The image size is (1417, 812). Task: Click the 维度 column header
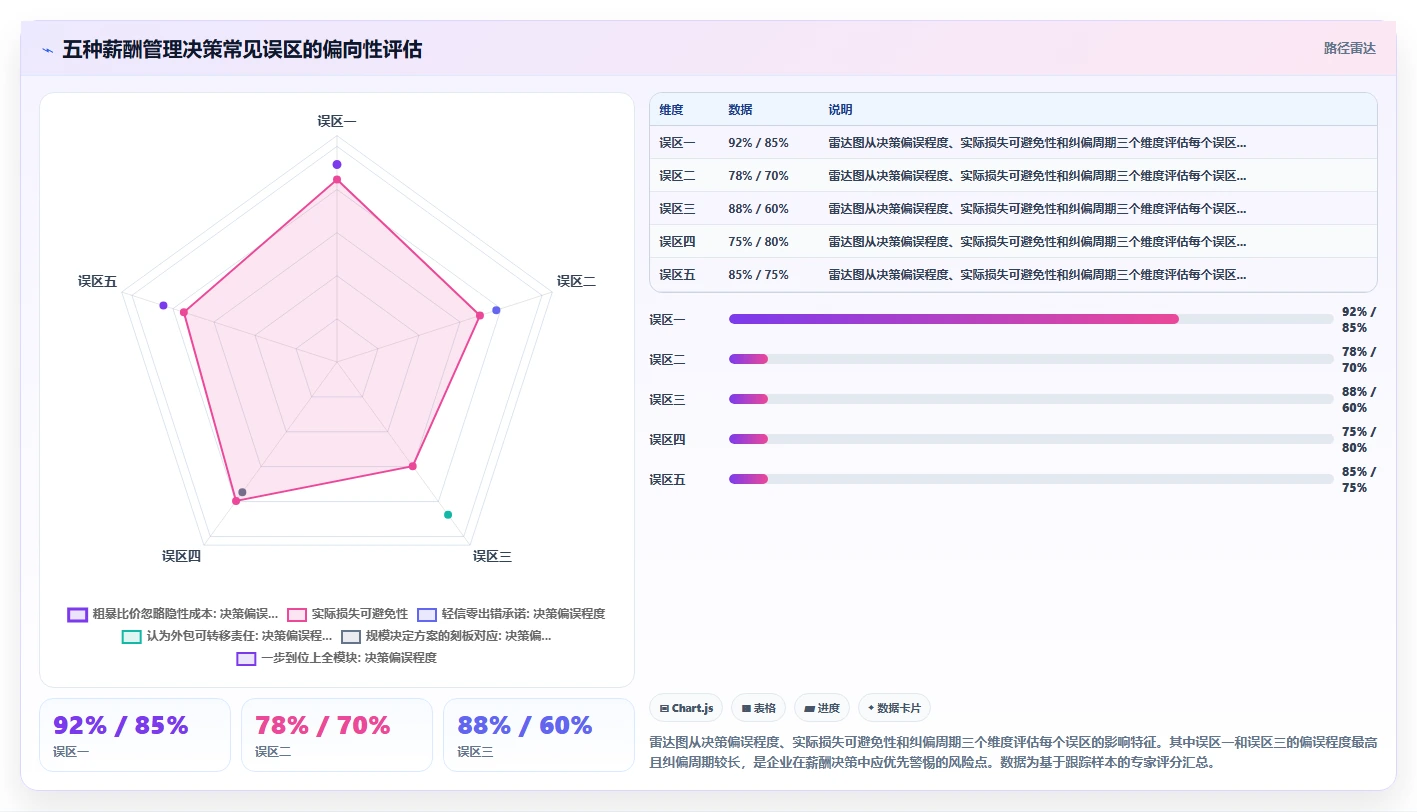pyautogui.click(x=671, y=110)
